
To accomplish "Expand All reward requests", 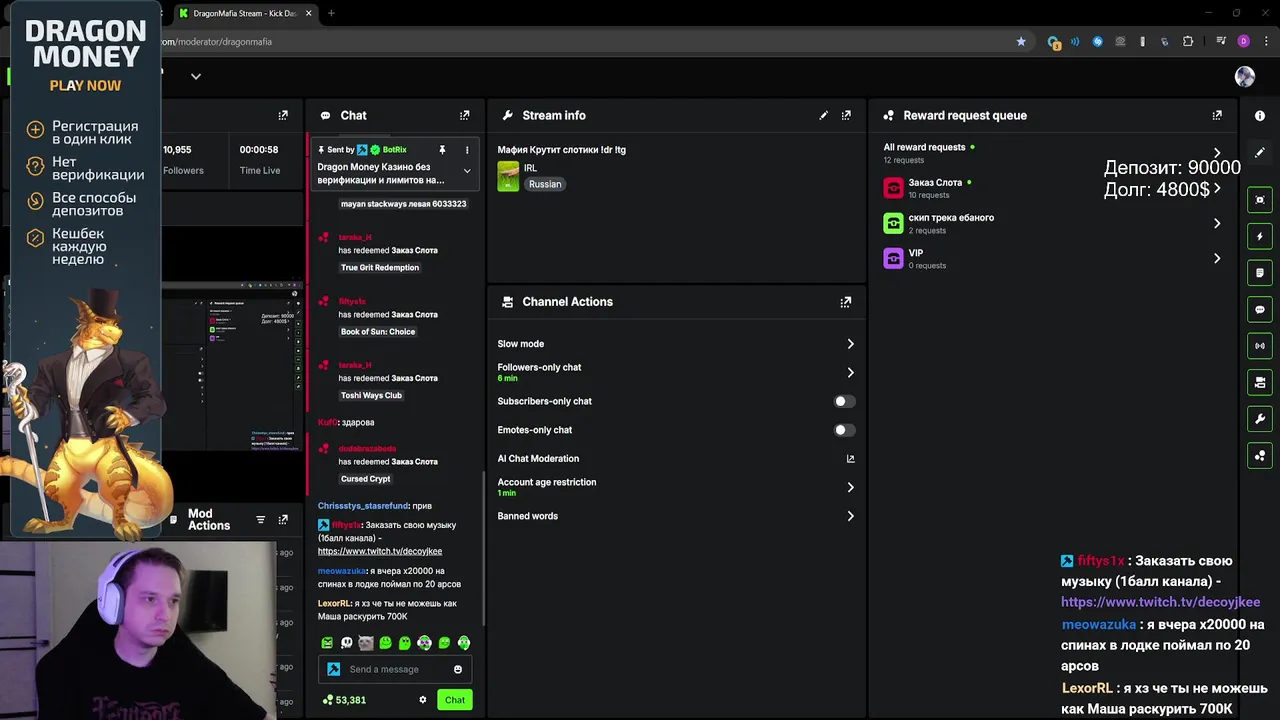I will (x=1217, y=153).
